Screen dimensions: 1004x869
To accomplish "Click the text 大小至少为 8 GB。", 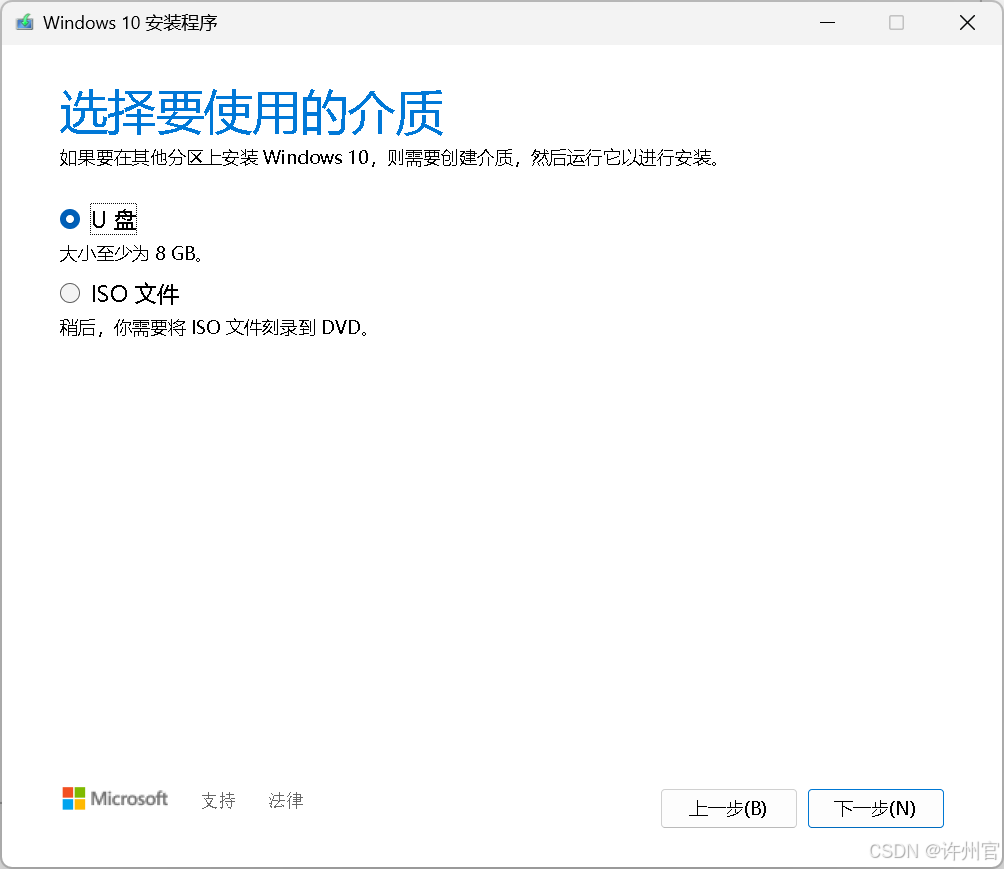I will (x=131, y=254).
